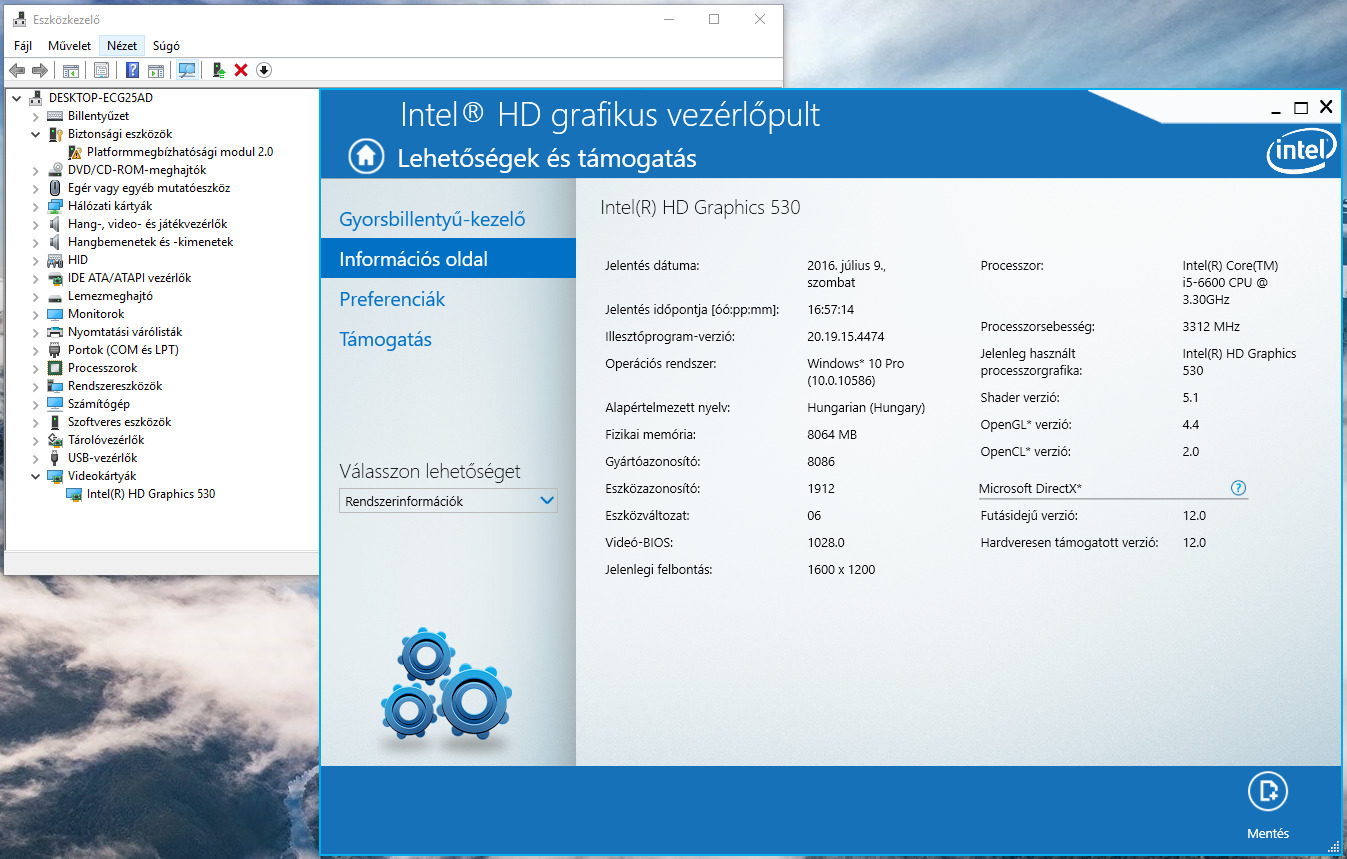The image size is (1347, 859).
Task: Collapse the DESKTOP-ECG25AD root node
Action: 17,98
